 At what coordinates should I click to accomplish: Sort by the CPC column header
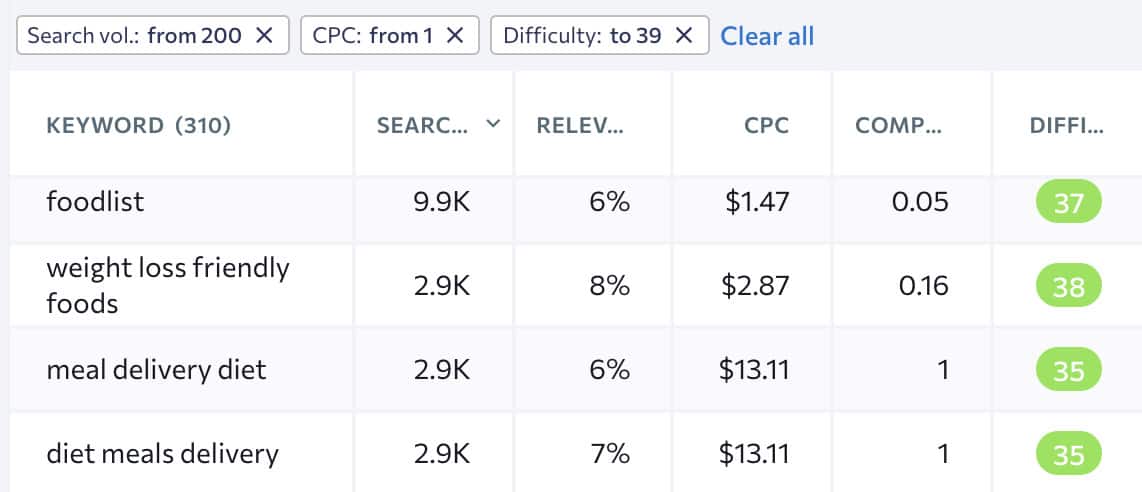coord(766,125)
